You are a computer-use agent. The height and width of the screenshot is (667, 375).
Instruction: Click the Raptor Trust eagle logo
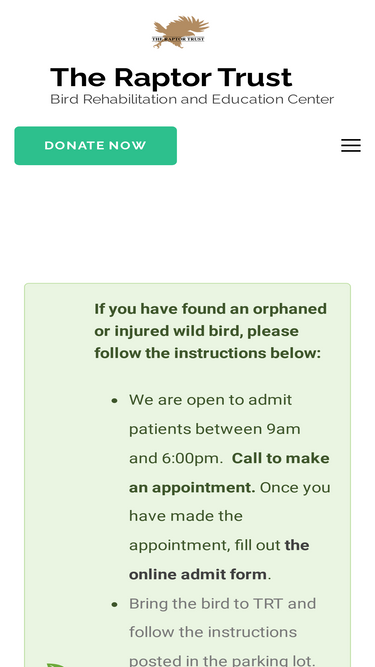(181, 32)
